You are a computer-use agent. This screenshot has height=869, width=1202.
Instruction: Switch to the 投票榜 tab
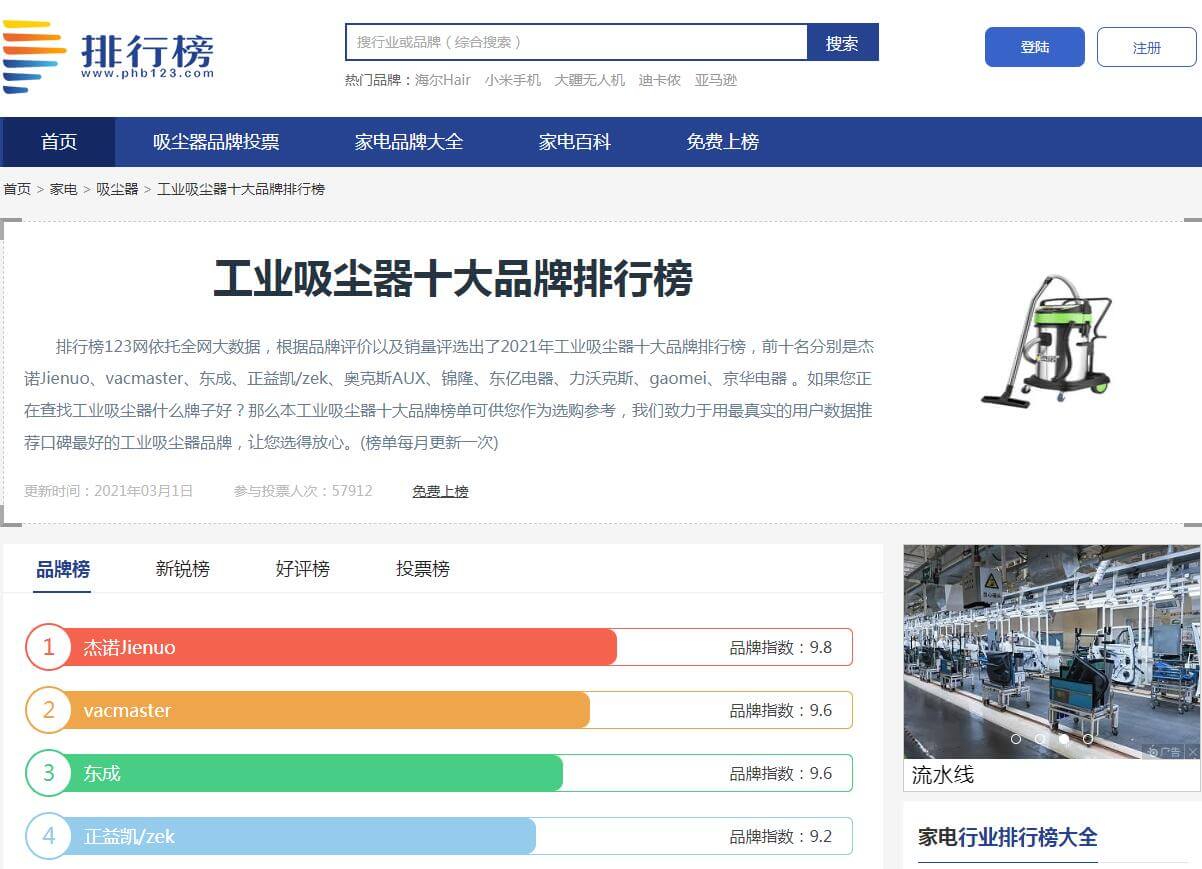[x=423, y=569]
